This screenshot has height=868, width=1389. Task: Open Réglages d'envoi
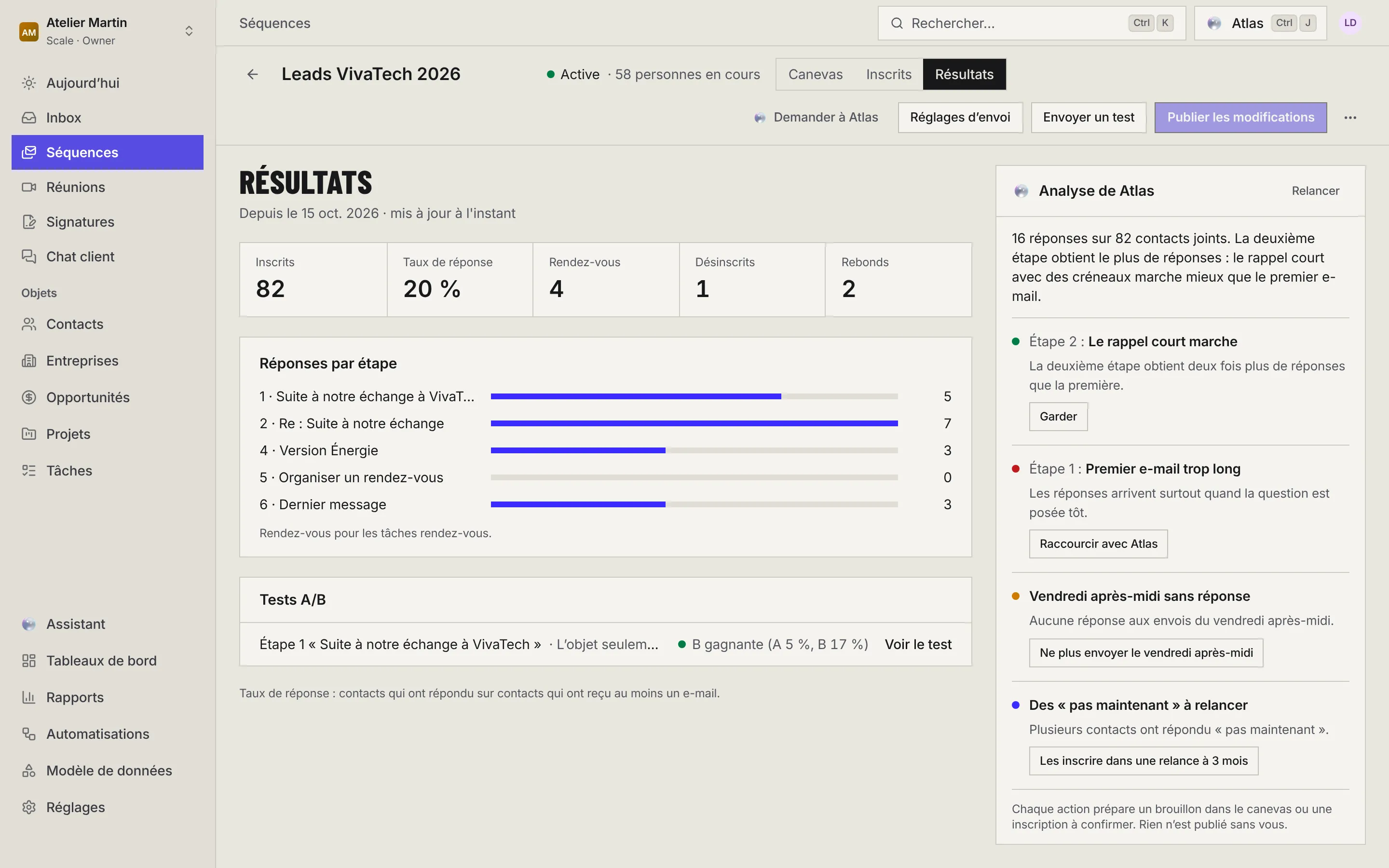(960, 118)
